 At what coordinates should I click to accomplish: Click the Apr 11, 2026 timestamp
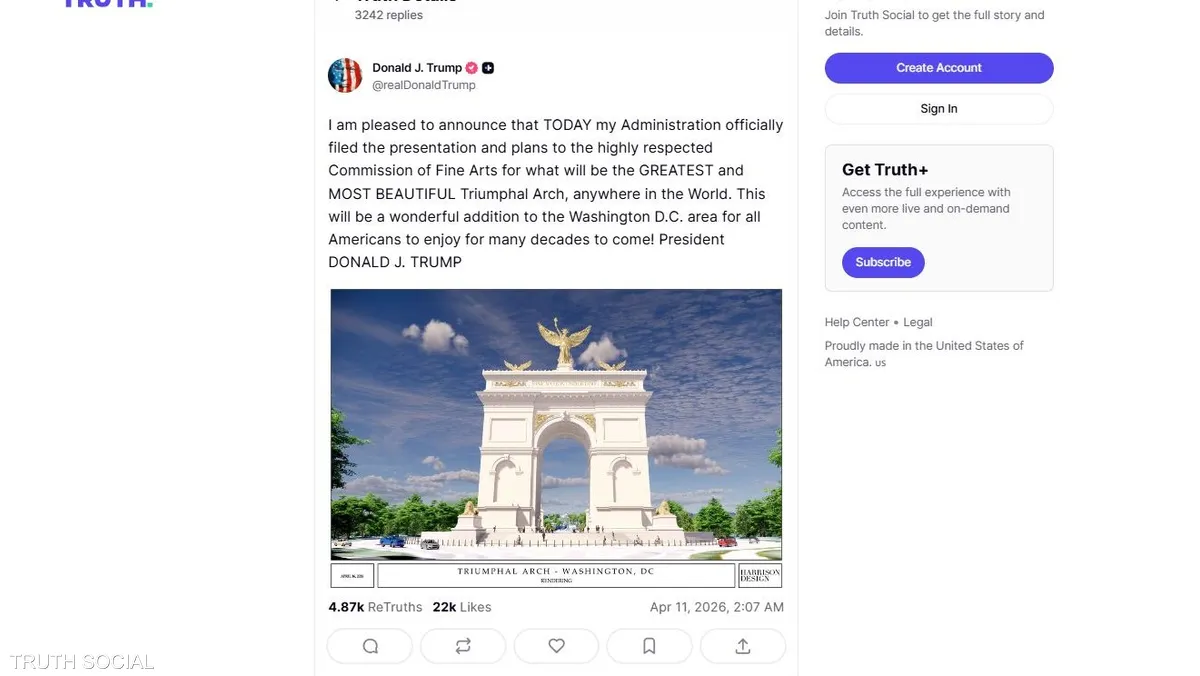(717, 607)
